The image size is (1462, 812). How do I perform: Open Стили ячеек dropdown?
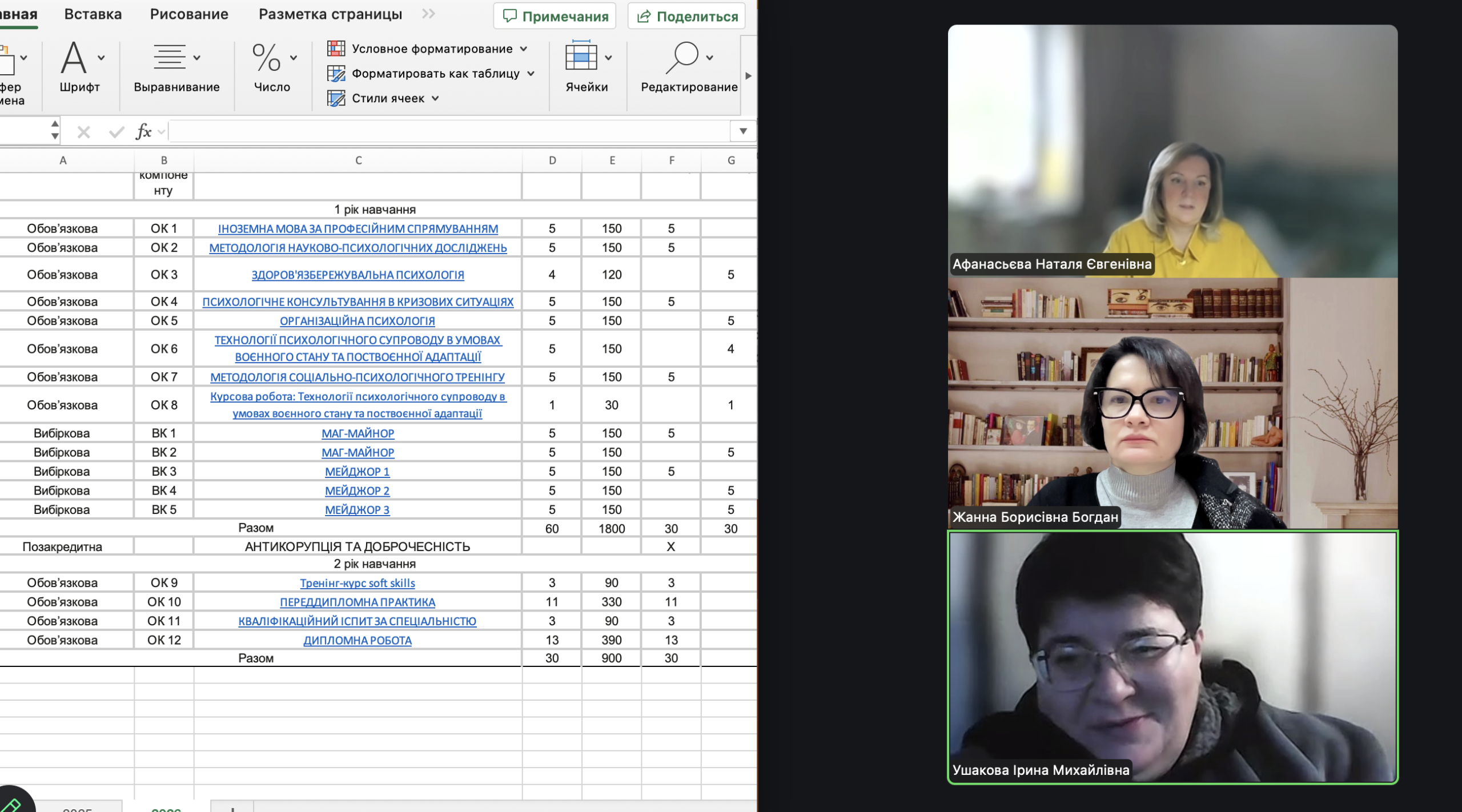point(436,99)
